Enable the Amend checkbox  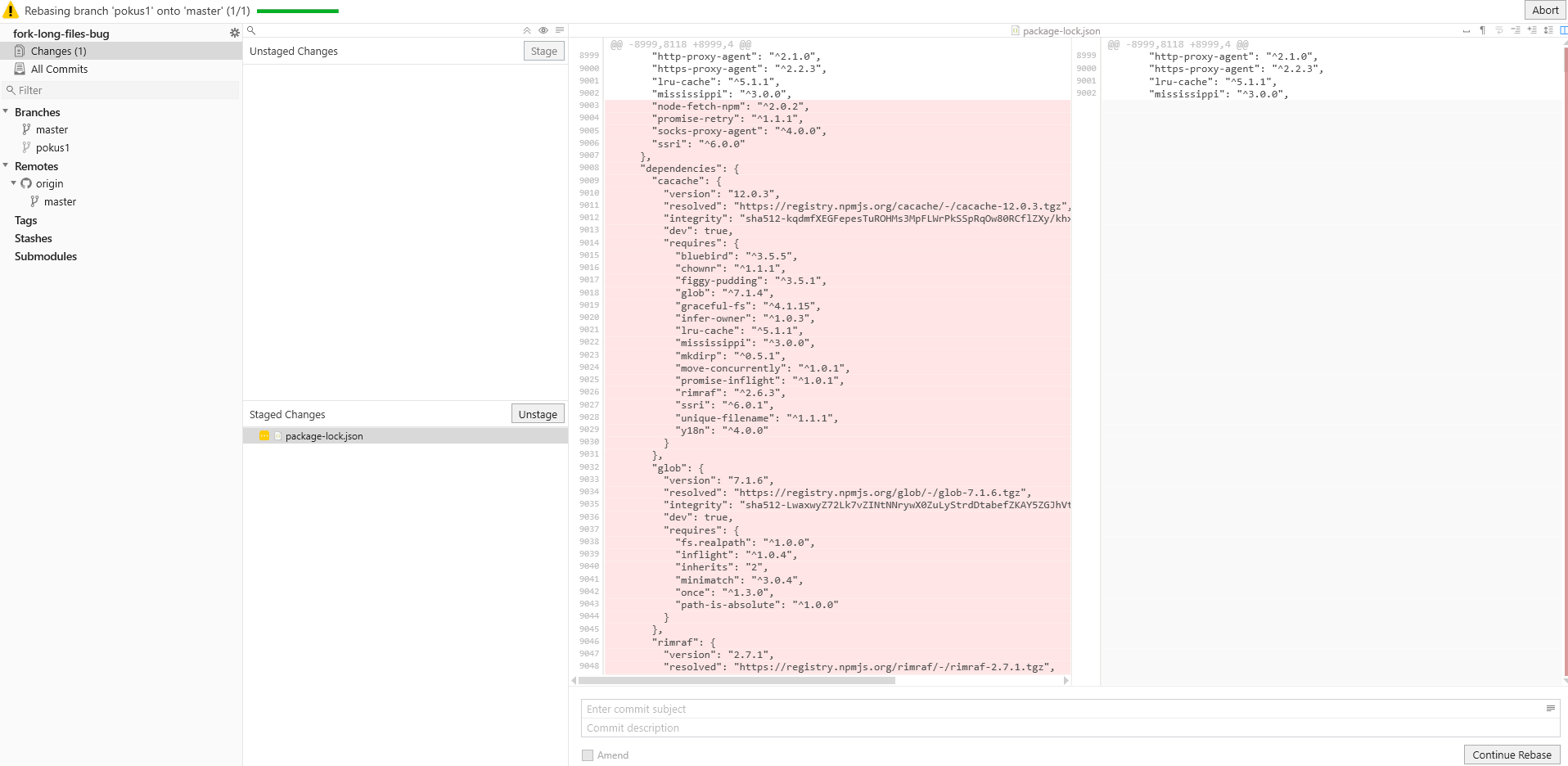587,755
